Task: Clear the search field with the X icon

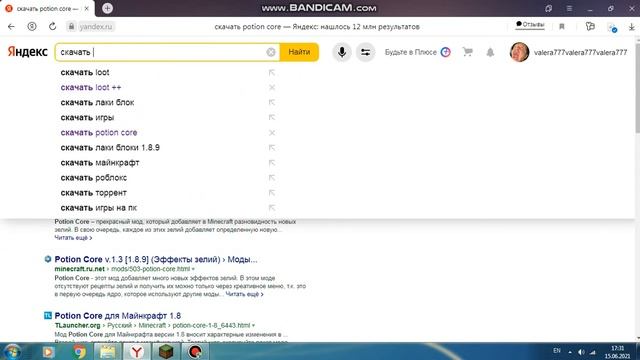Action: (x=271, y=52)
